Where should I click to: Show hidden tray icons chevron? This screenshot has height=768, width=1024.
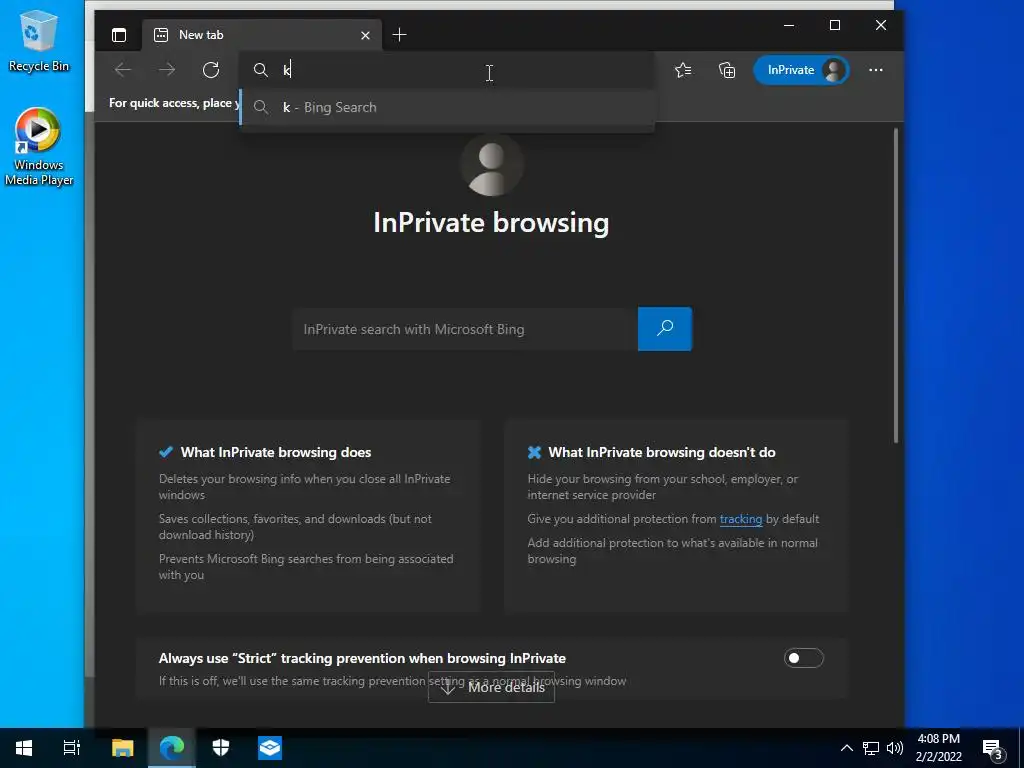click(x=846, y=748)
